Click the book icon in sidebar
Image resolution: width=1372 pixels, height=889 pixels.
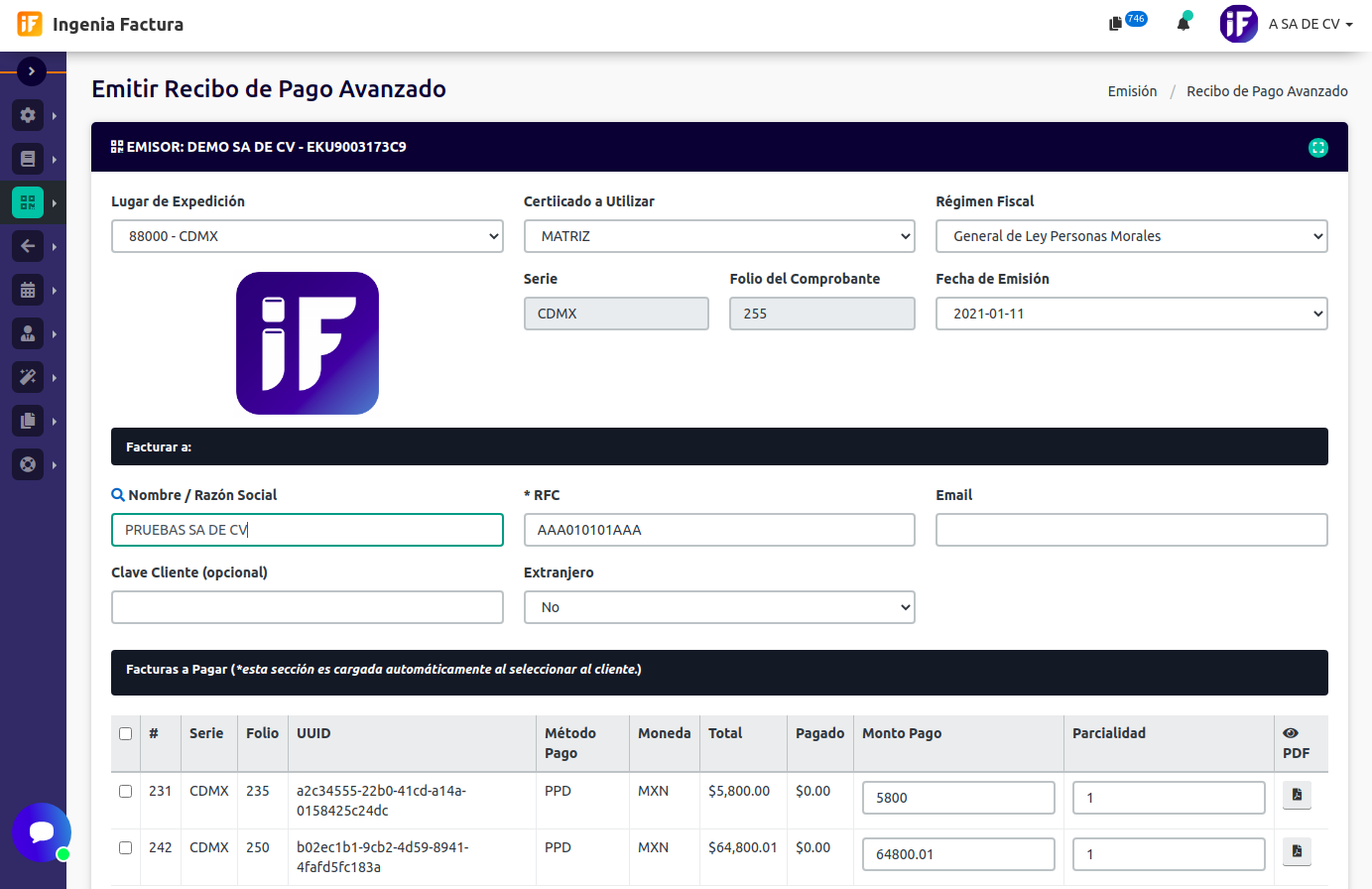tap(28, 159)
